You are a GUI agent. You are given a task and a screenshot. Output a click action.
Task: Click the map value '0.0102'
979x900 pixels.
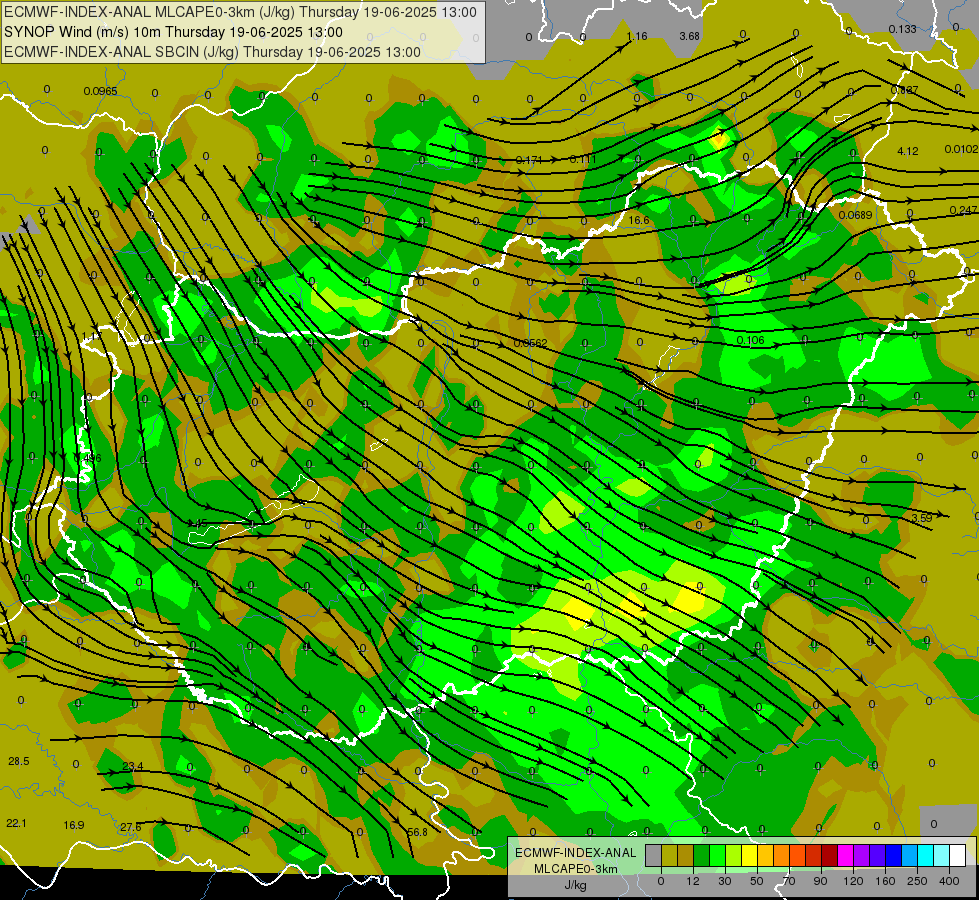pos(962,149)
